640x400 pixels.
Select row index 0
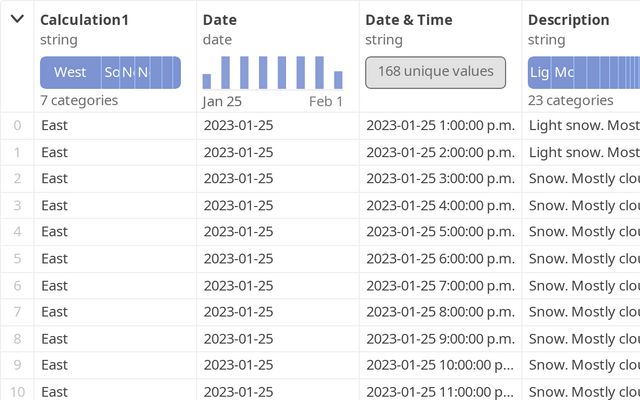(17, 126)
